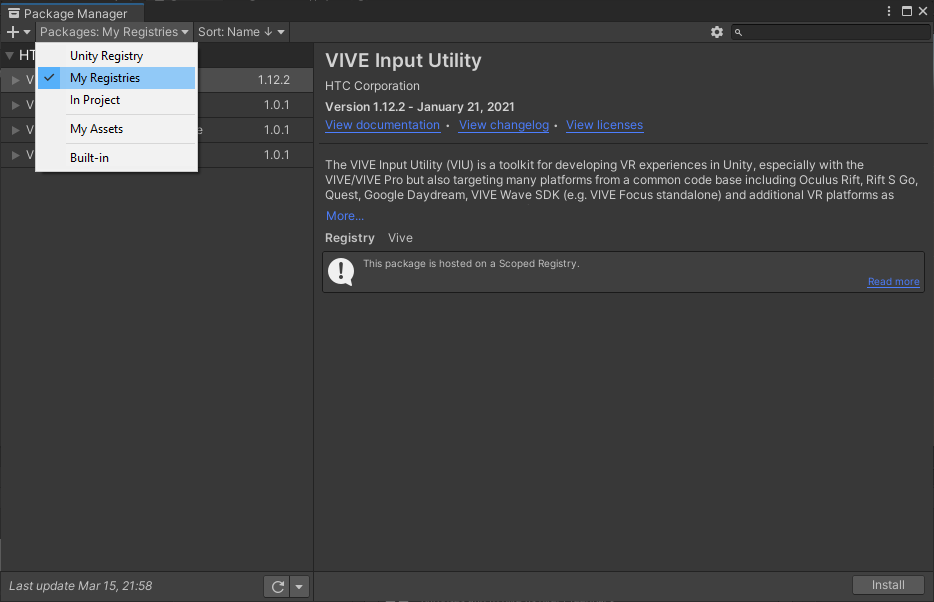Choose the checked My Registries option
This screenshot has width=934, height=602.
point(117,78)
